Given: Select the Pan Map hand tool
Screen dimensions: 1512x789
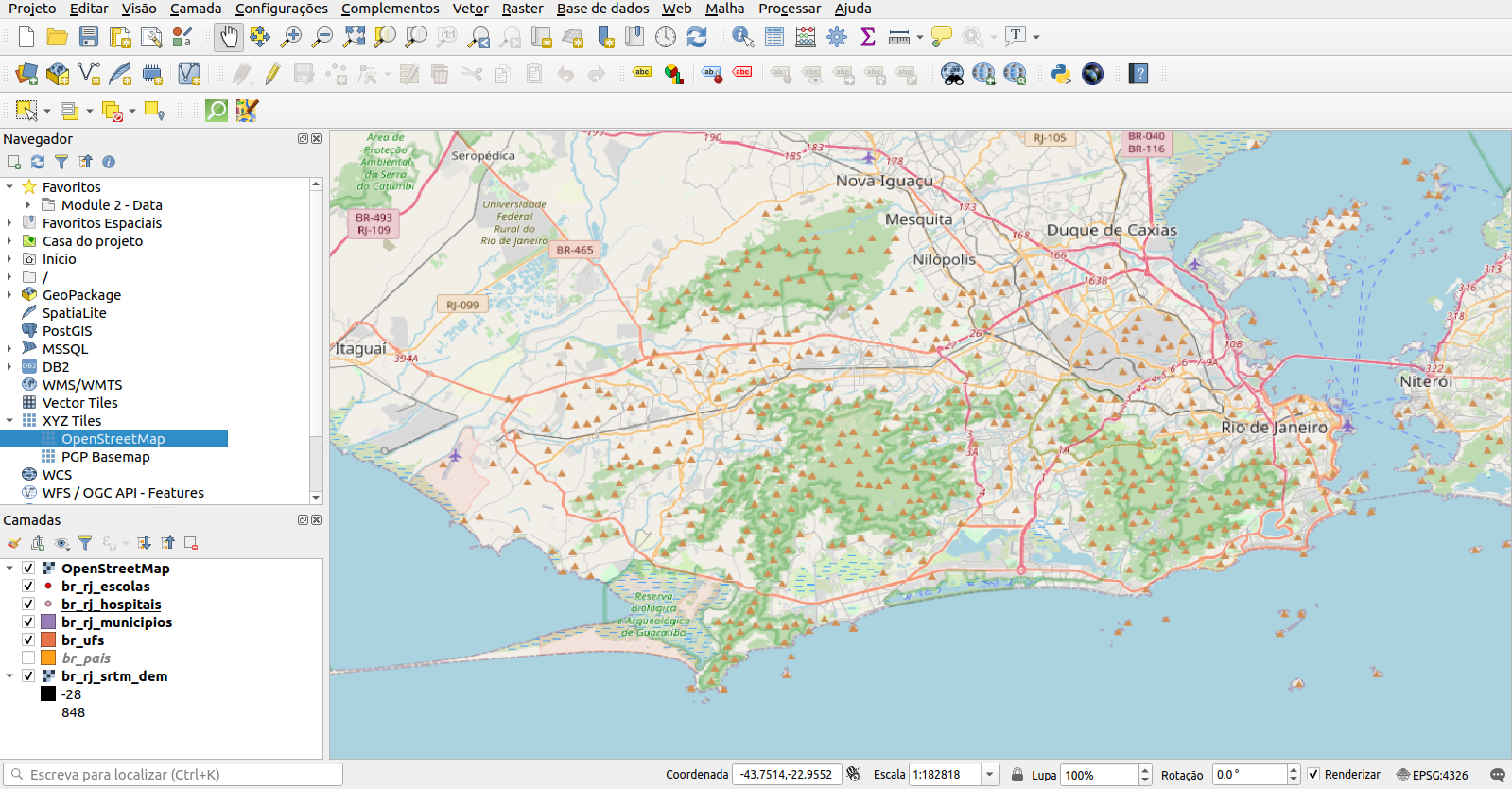Looking at the screenshot, I should pos(229,37).
